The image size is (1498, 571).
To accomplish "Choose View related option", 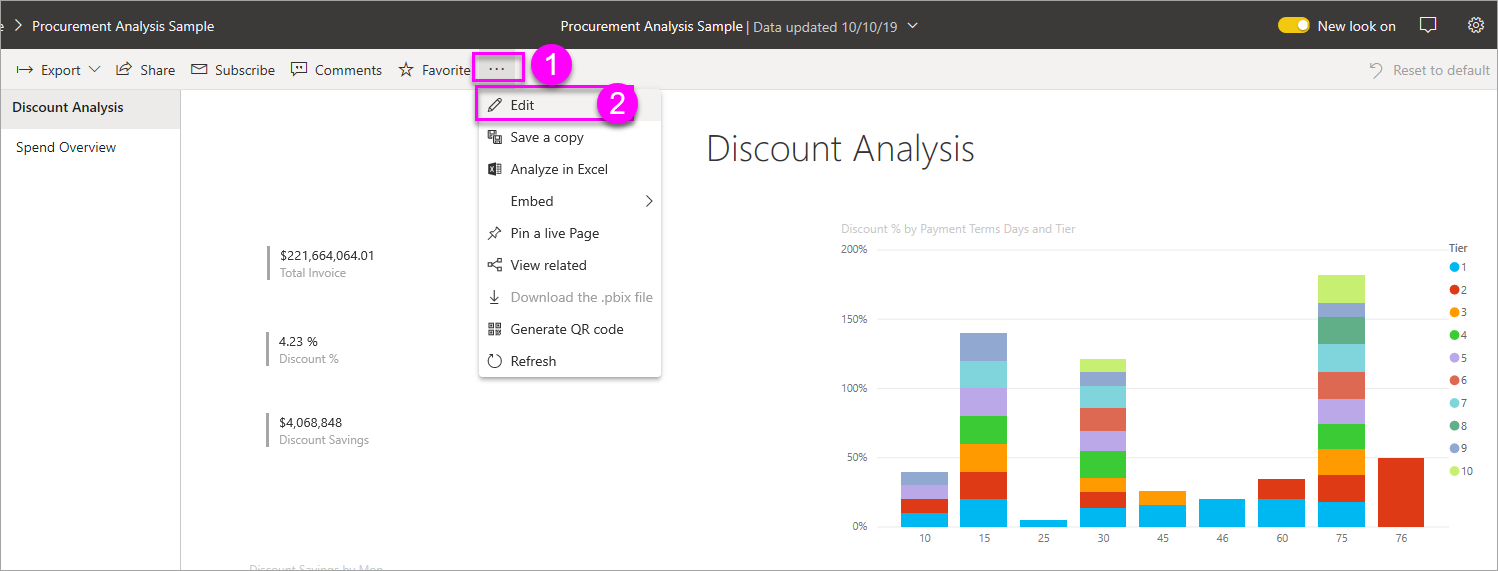I will (x=569, y=265).
